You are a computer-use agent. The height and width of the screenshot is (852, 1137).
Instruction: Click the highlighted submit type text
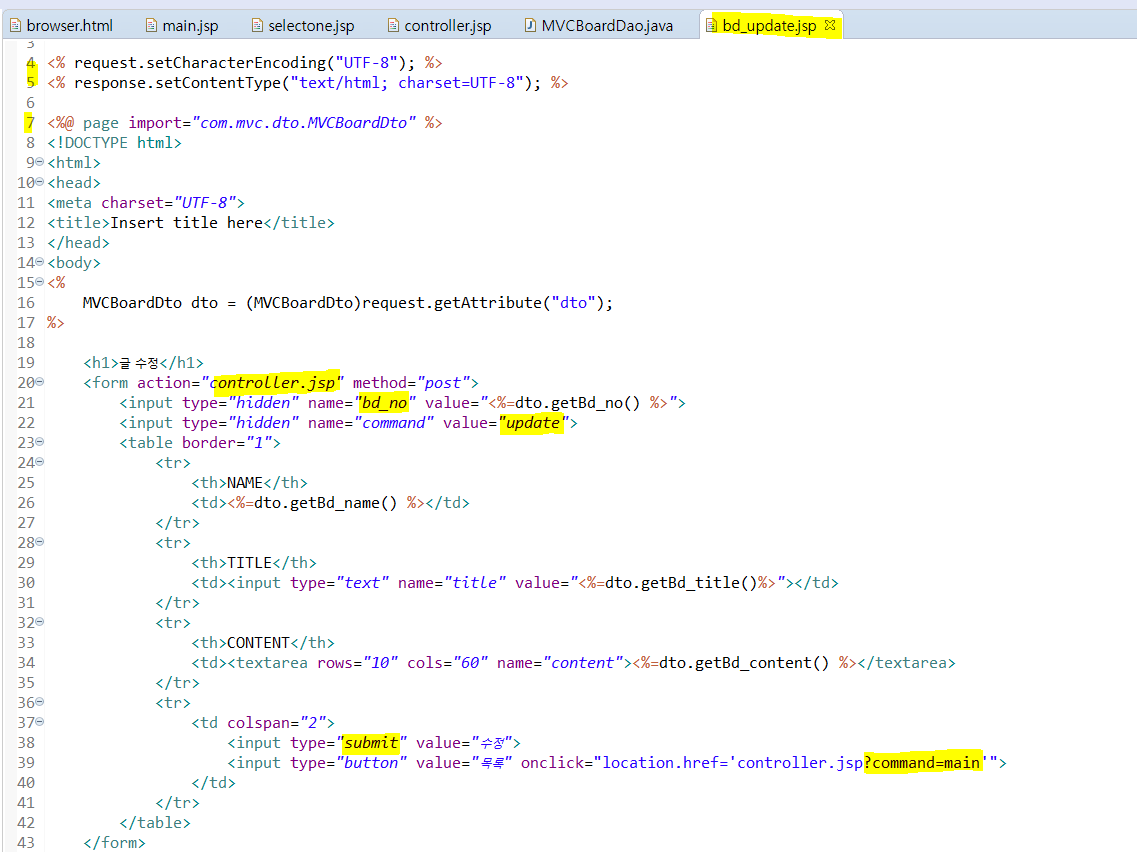coord(371,743)
